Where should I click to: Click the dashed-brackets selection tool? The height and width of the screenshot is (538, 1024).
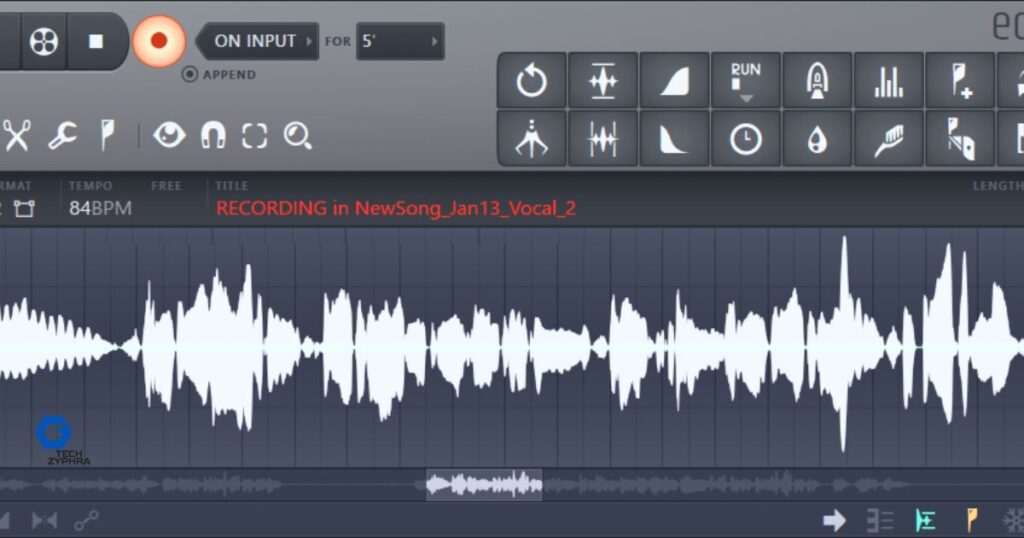(255, 136)
